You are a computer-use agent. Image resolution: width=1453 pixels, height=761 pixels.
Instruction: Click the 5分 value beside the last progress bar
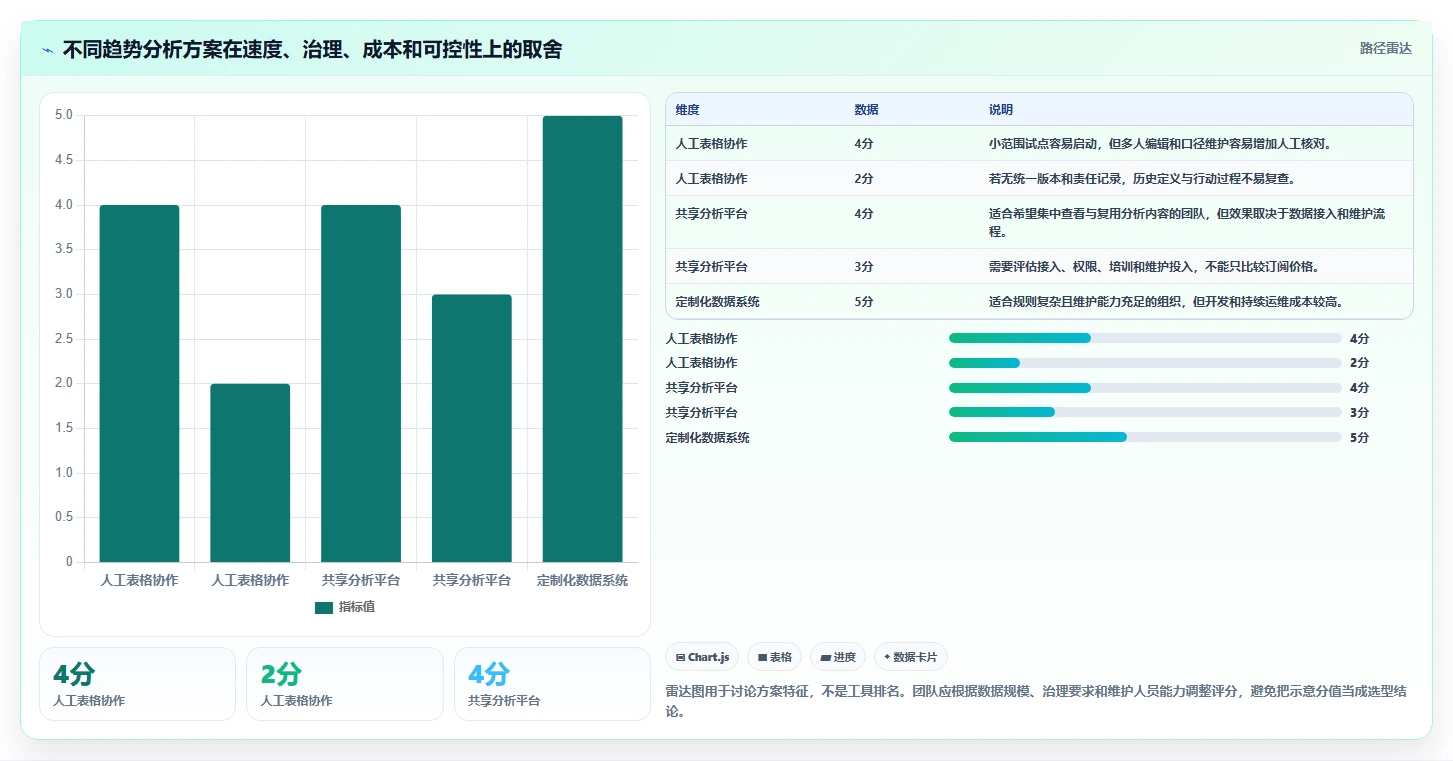coord(1359,437)
